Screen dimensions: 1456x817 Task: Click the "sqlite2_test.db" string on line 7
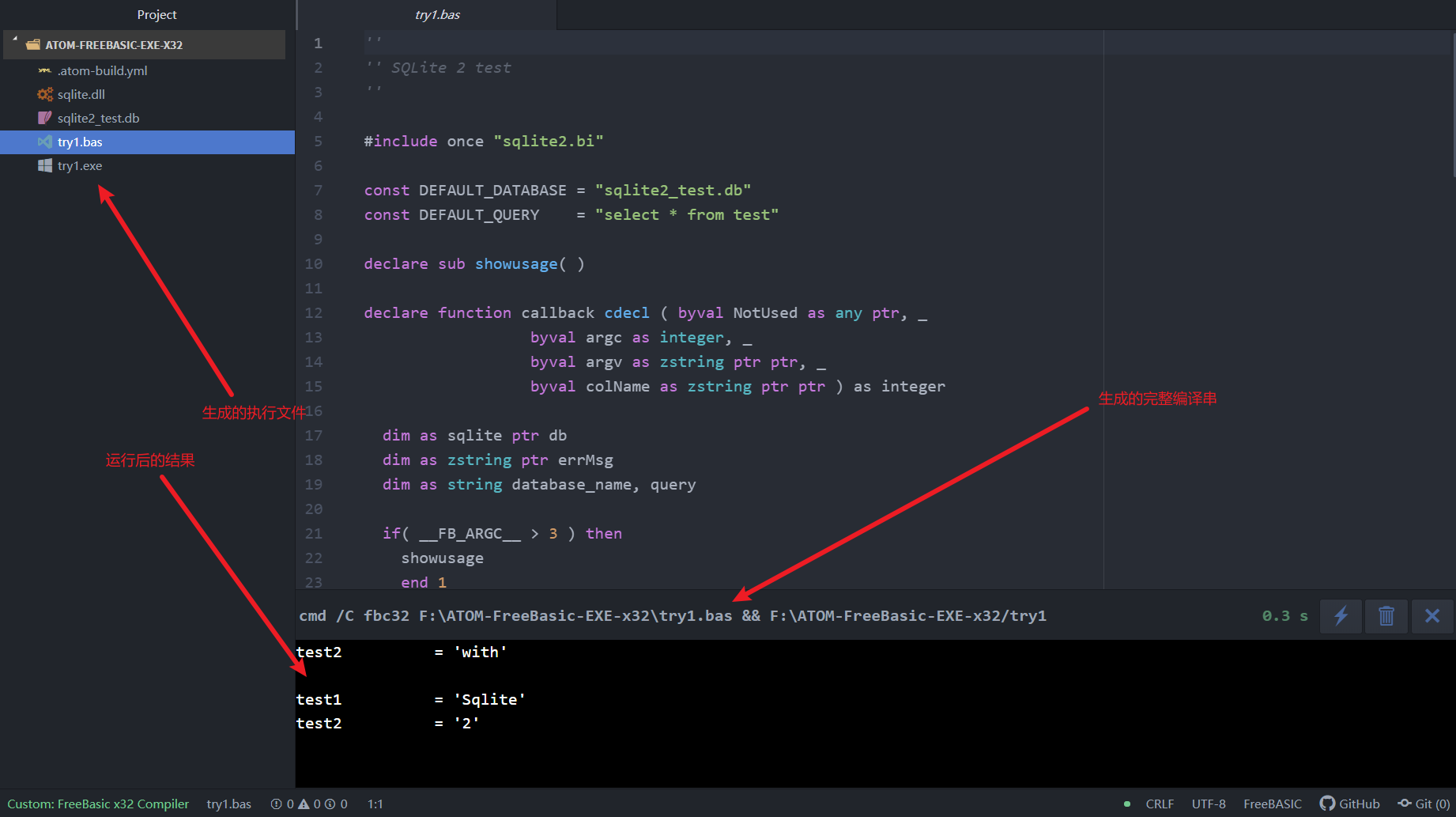[x=673, y=191]
